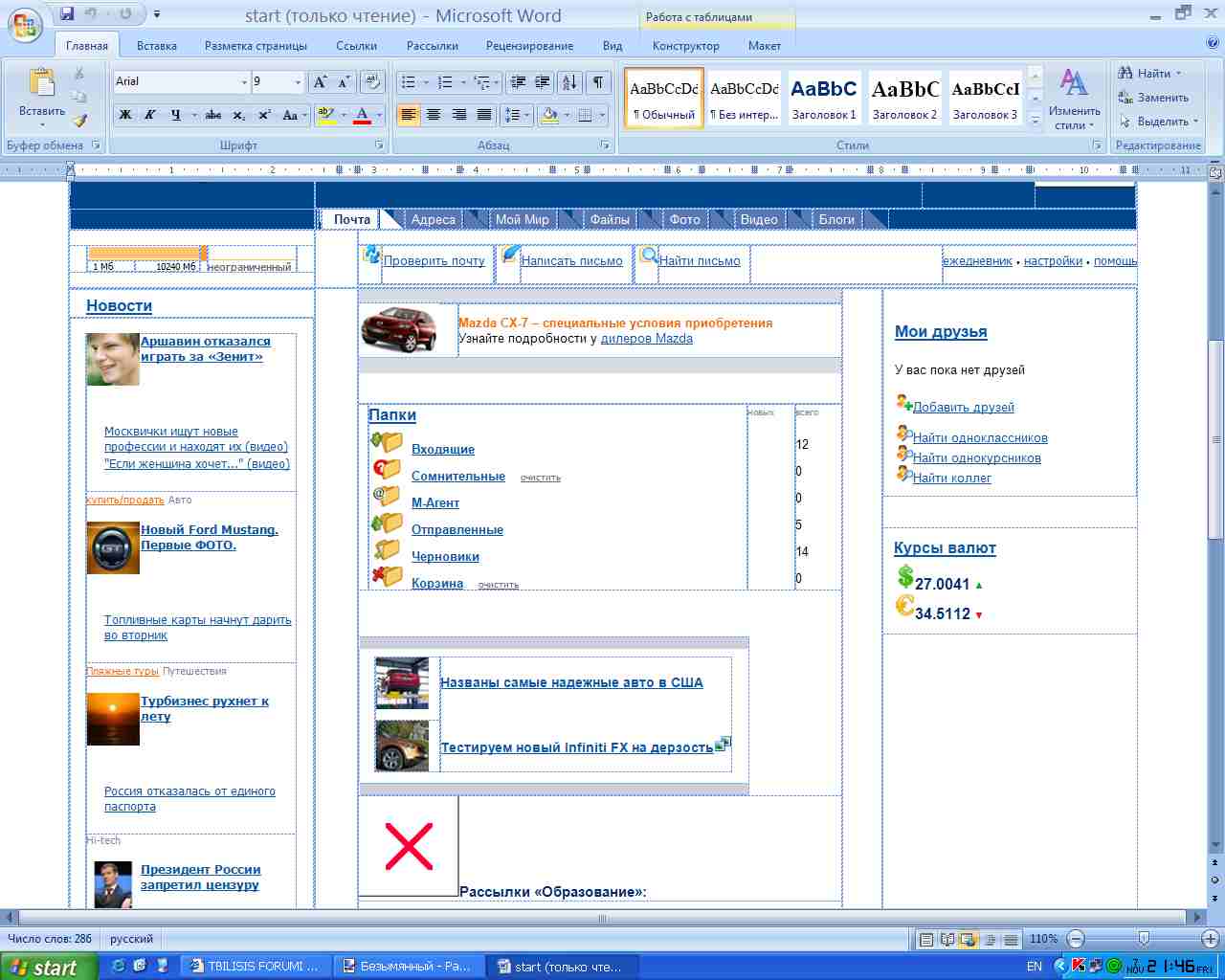Open the Arial font name dropdown
The width and height of the screenshot is (1225, 980).
click(x=243, y=82)
